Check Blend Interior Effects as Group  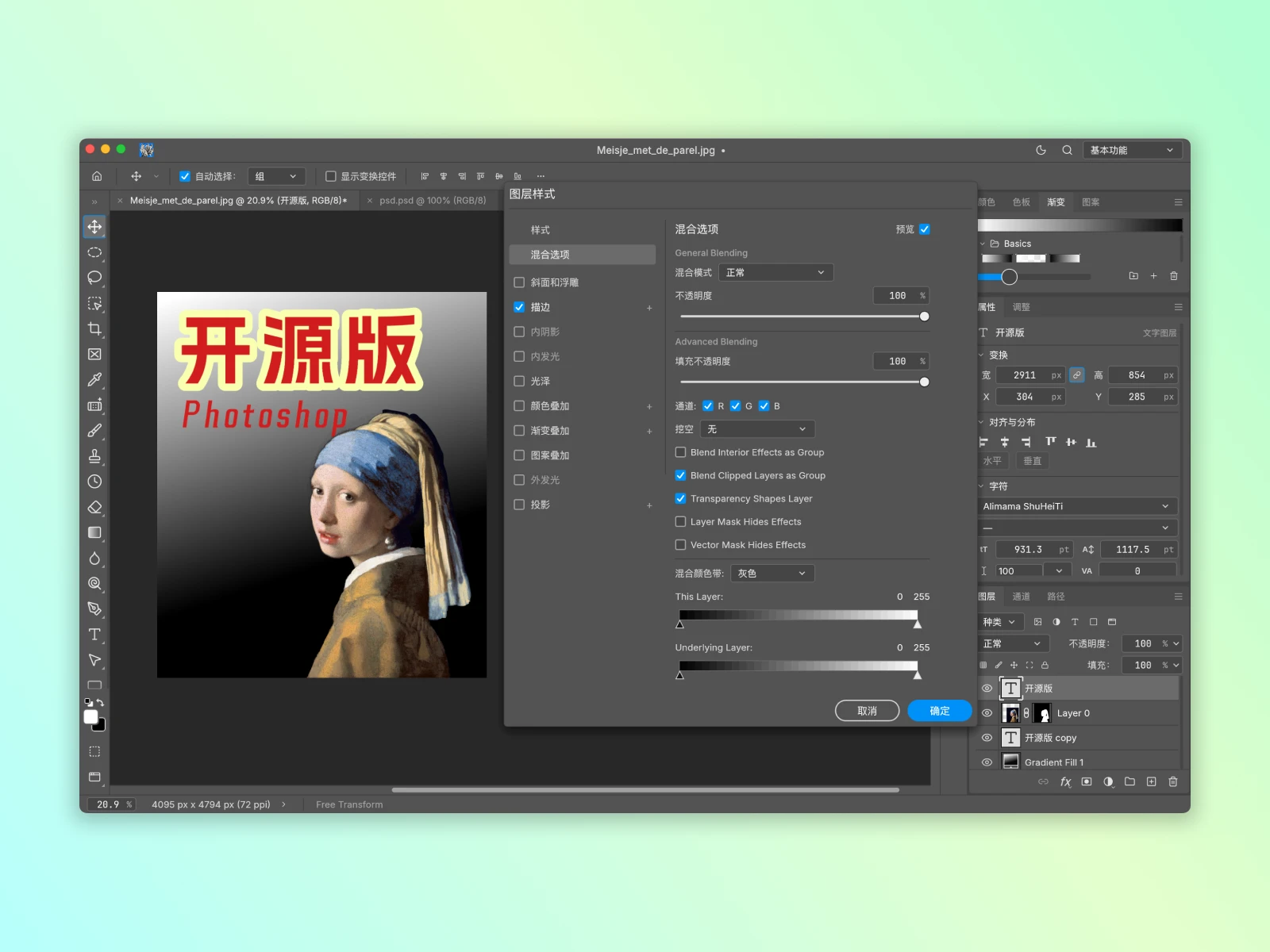click(680, 452)
